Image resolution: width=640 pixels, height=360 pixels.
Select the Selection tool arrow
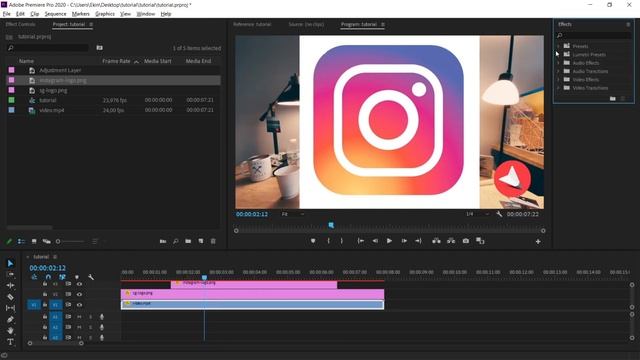point(10,263)
